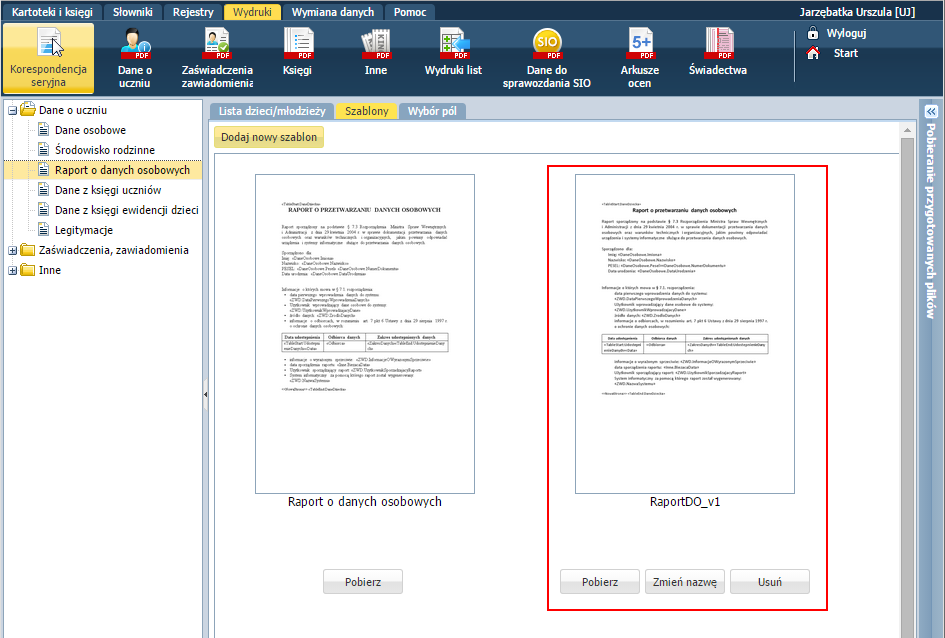The image size is (945, 638).
Task: Open the Wymiana danych menu tab
Action: tap(333, 12)
